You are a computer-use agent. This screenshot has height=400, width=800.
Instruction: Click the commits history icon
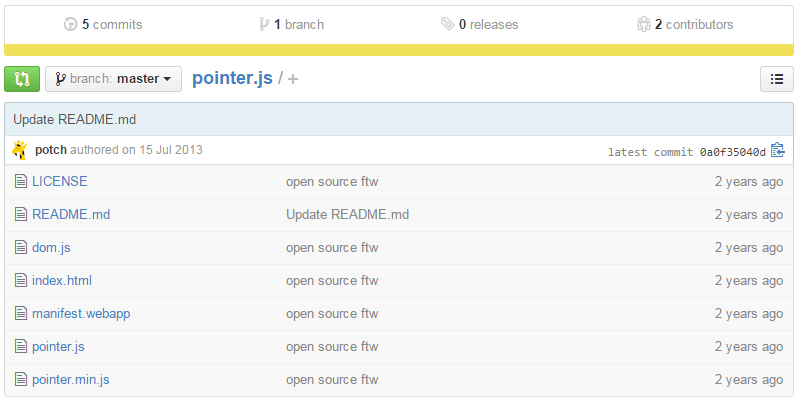(70, 24)
